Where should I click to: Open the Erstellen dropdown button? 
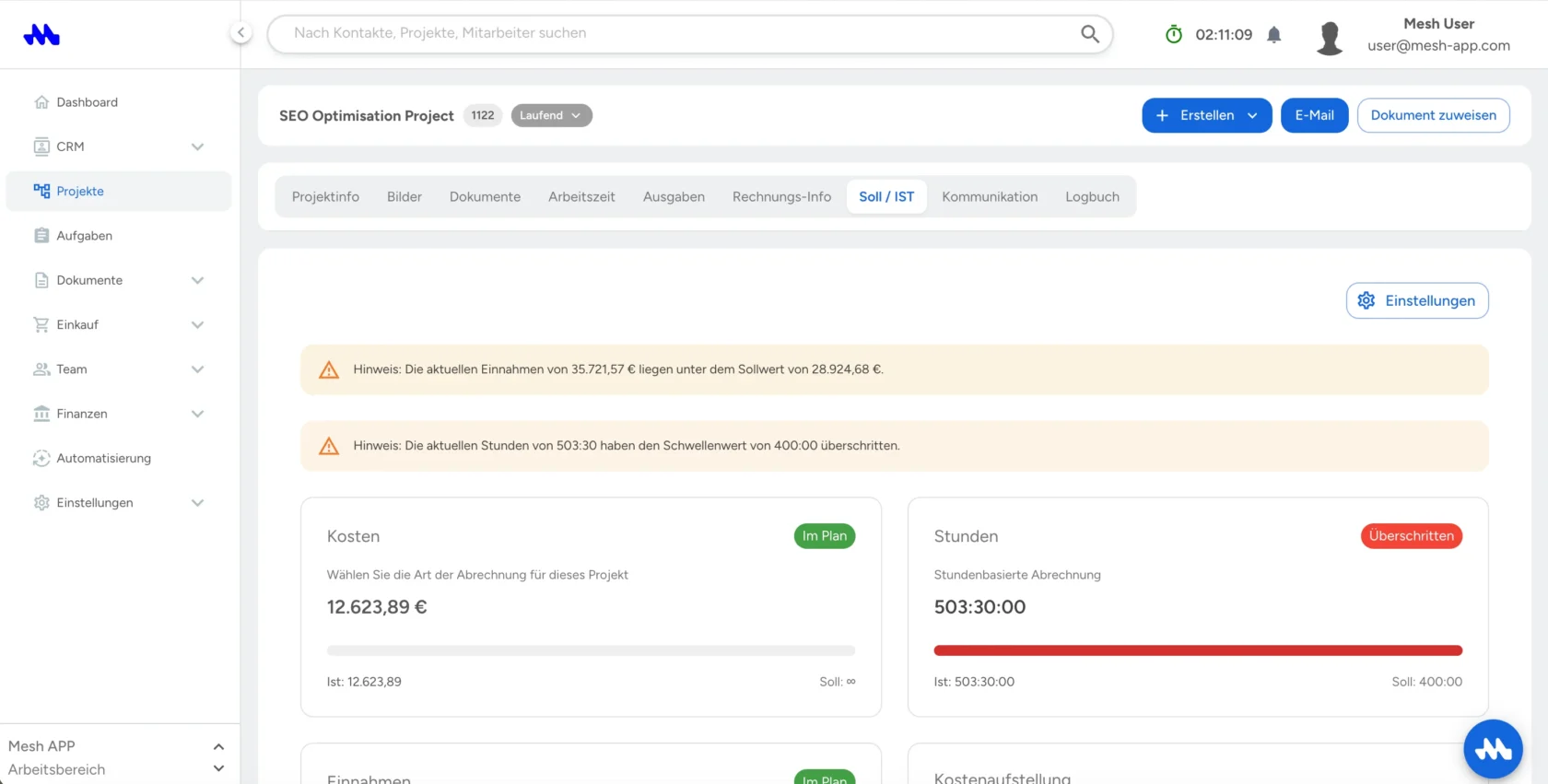click(x=1207, y=115)
